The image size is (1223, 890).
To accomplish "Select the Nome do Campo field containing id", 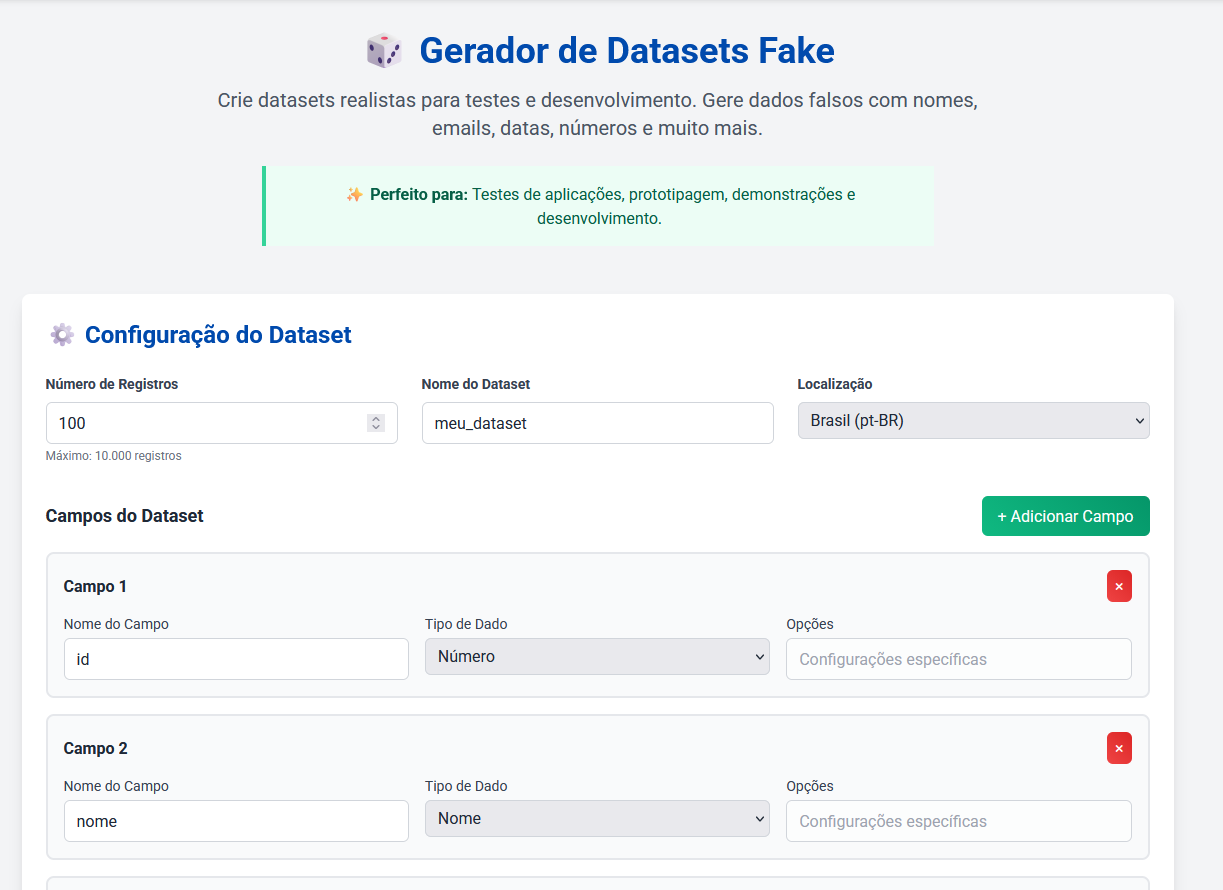I will coord(236,658).
